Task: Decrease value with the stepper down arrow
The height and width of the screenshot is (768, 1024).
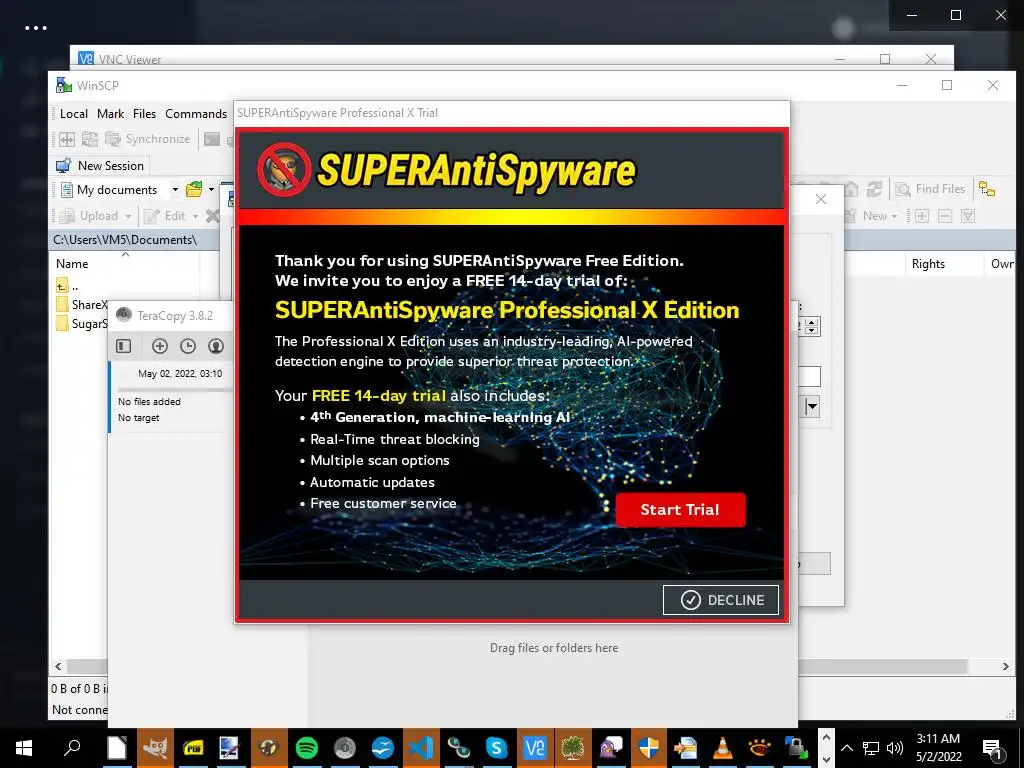Action: (812, 330)
